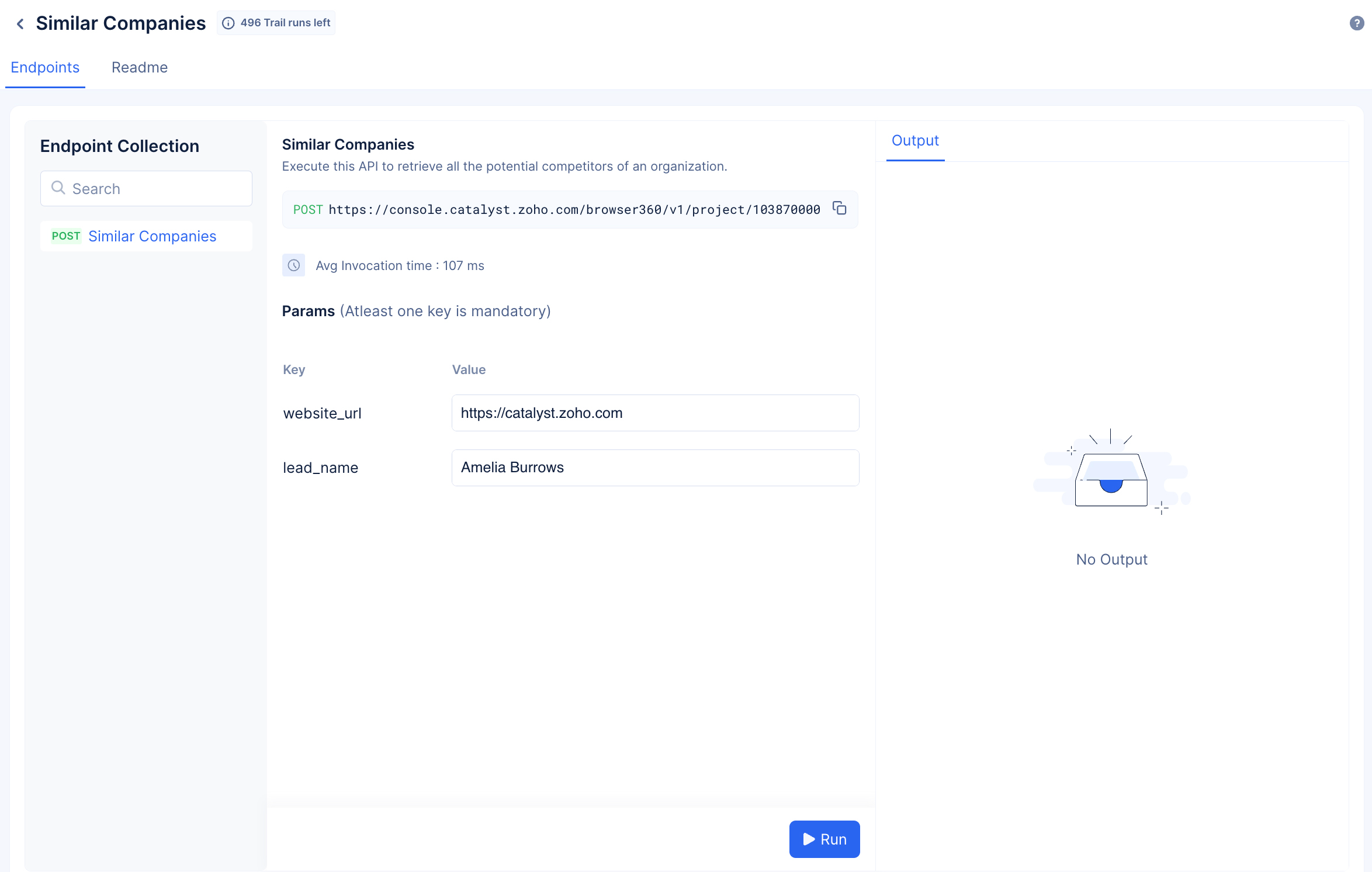Select the Output tab
Image resolution: width=1372 pixels, height=872 pixels.
click(x=915, y=141)
